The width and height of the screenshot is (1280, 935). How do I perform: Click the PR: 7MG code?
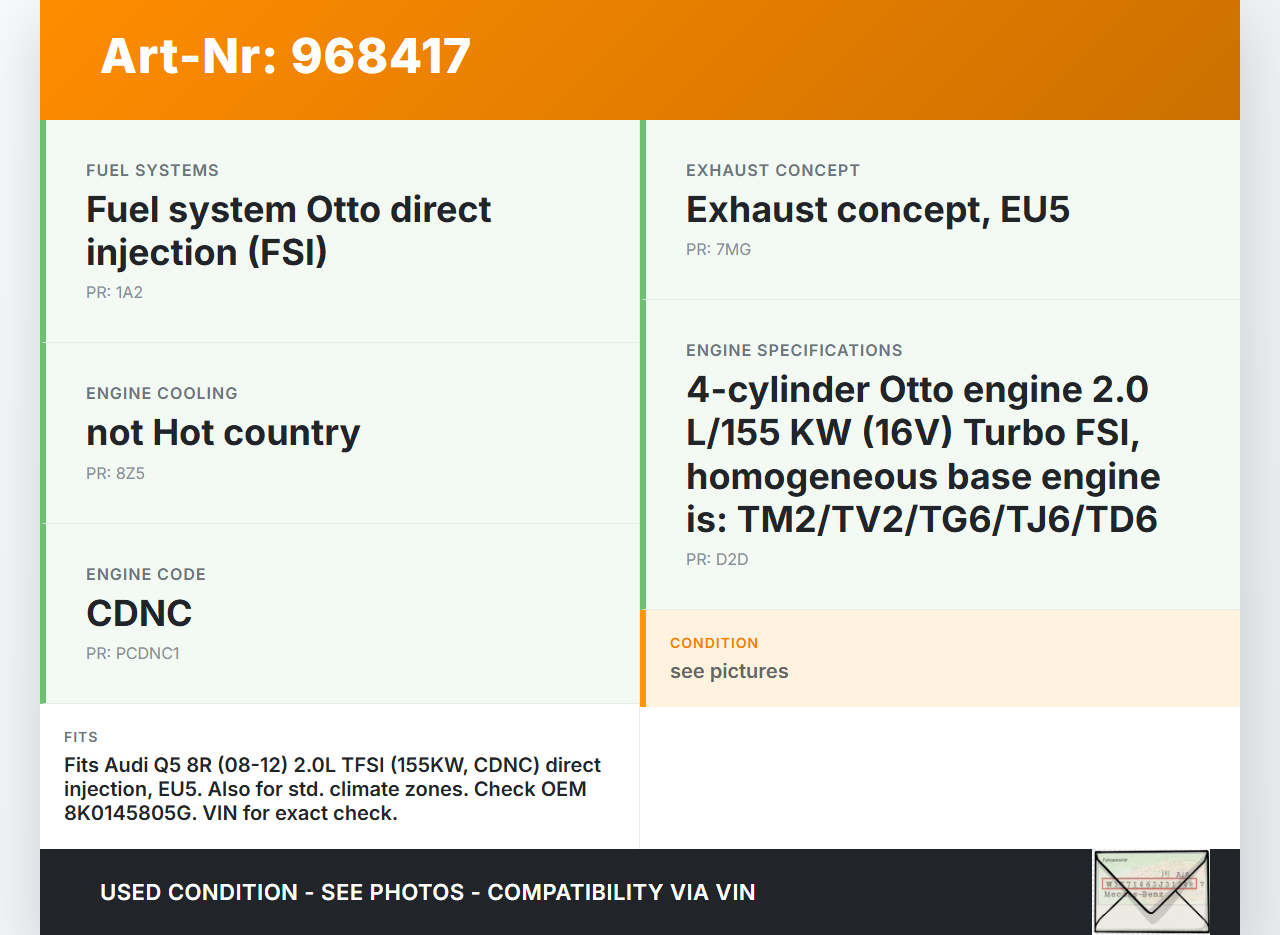[x=718, y=250]
